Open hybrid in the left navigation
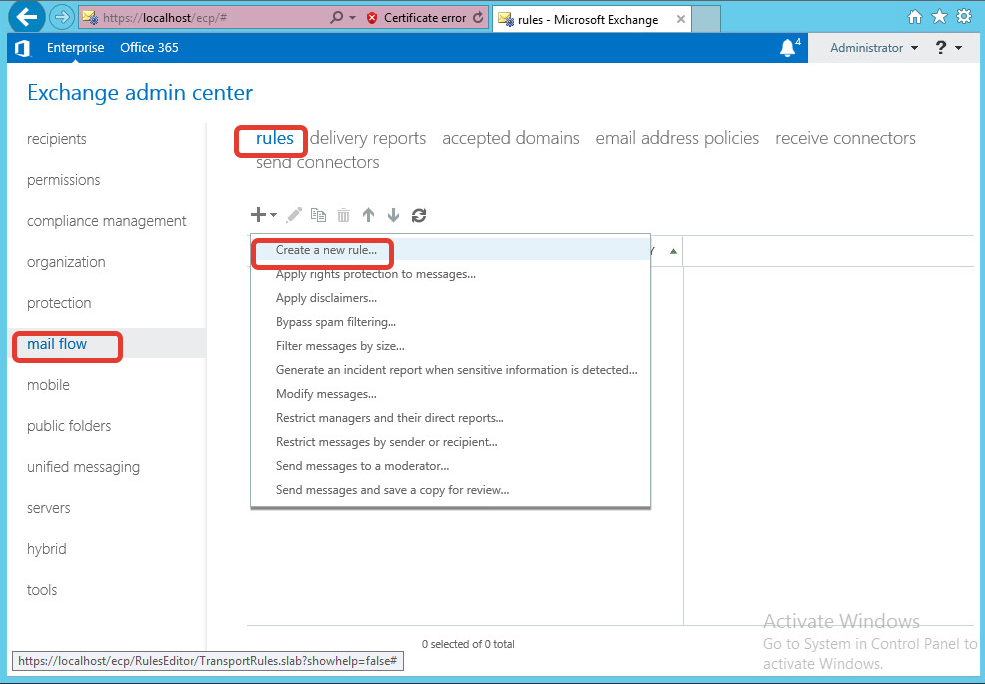Screen dimensions: 985x684 point(46,549)
